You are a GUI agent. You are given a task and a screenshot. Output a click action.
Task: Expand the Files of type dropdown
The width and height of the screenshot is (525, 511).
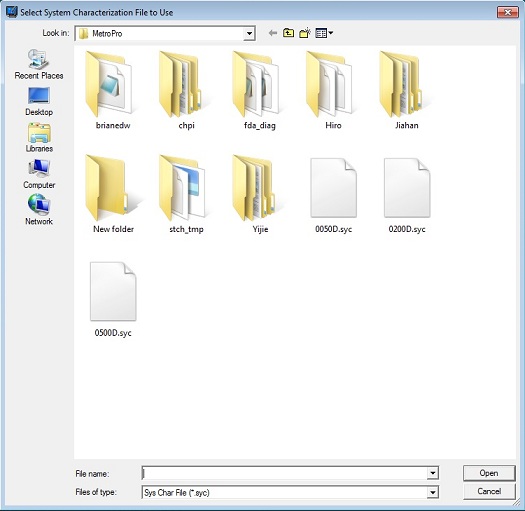pyautogui.click(x=433, y=492)
